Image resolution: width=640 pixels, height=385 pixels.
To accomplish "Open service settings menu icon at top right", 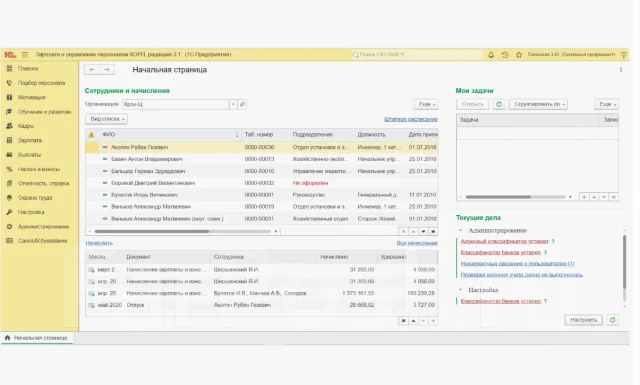I will 624,54.
